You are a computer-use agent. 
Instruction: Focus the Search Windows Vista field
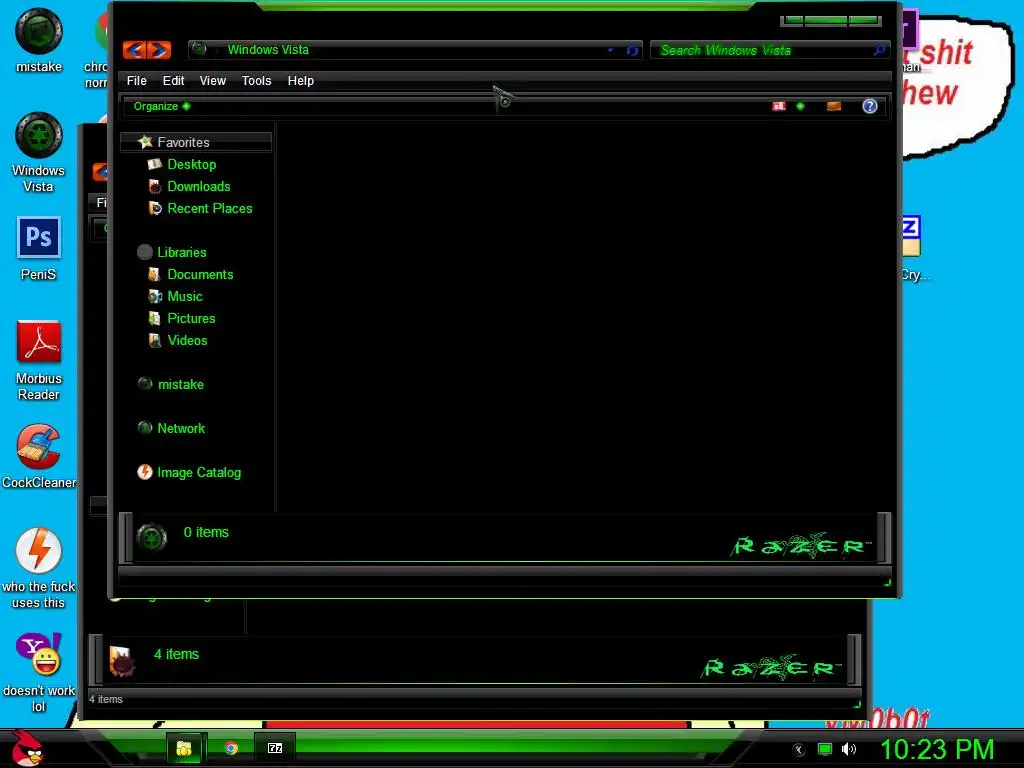tap(770, 50)
